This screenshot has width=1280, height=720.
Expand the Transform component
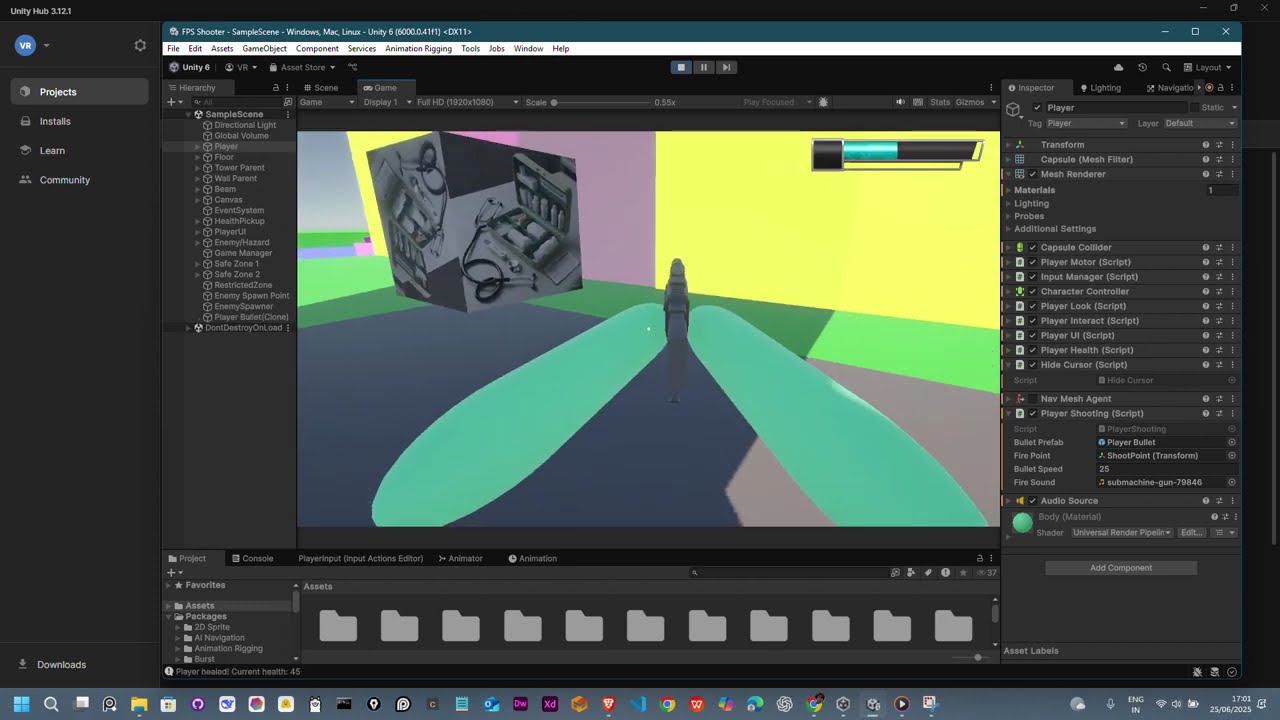click(x=1008, y=145)
